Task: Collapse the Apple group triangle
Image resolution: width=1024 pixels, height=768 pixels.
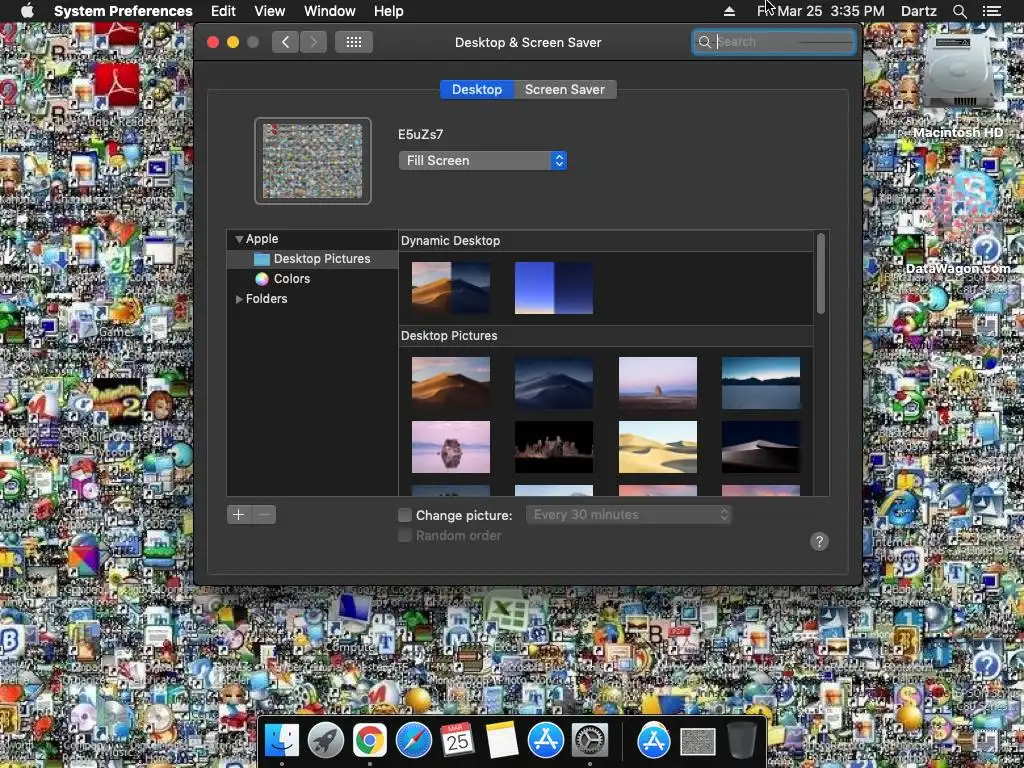Action: click(239, 239)
